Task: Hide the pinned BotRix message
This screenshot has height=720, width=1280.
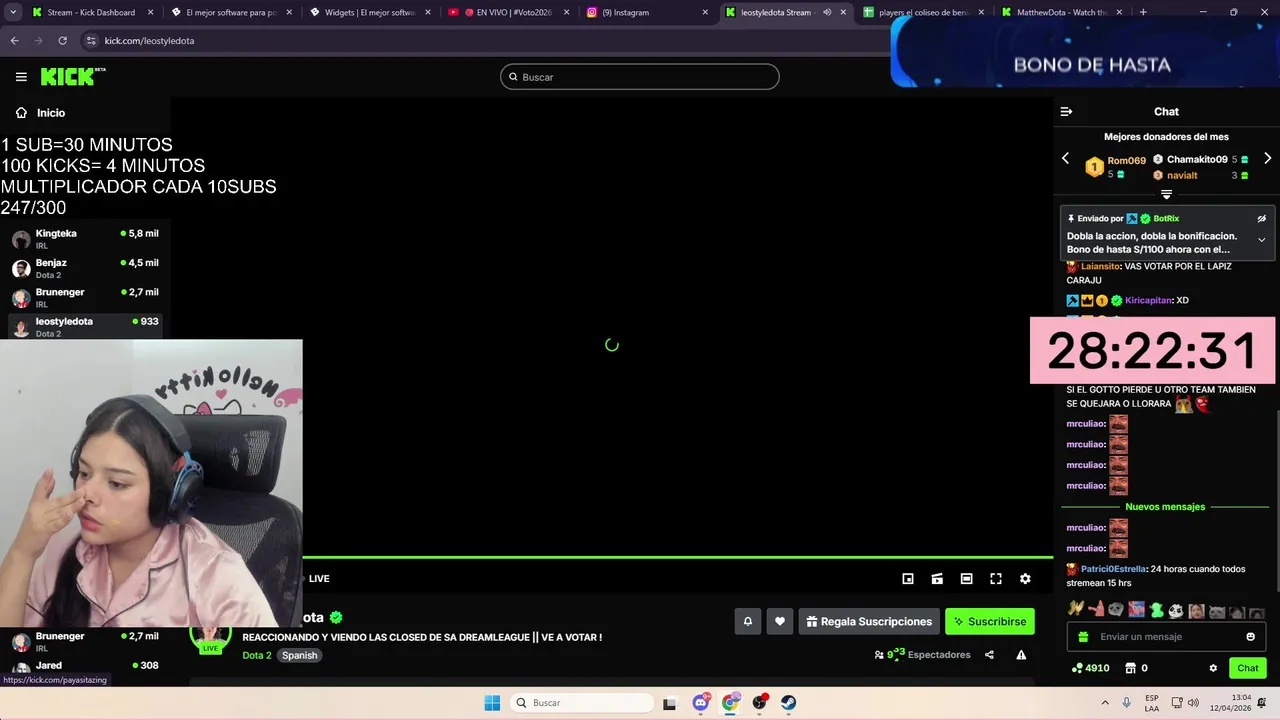Action: (x=1261, y=218)
